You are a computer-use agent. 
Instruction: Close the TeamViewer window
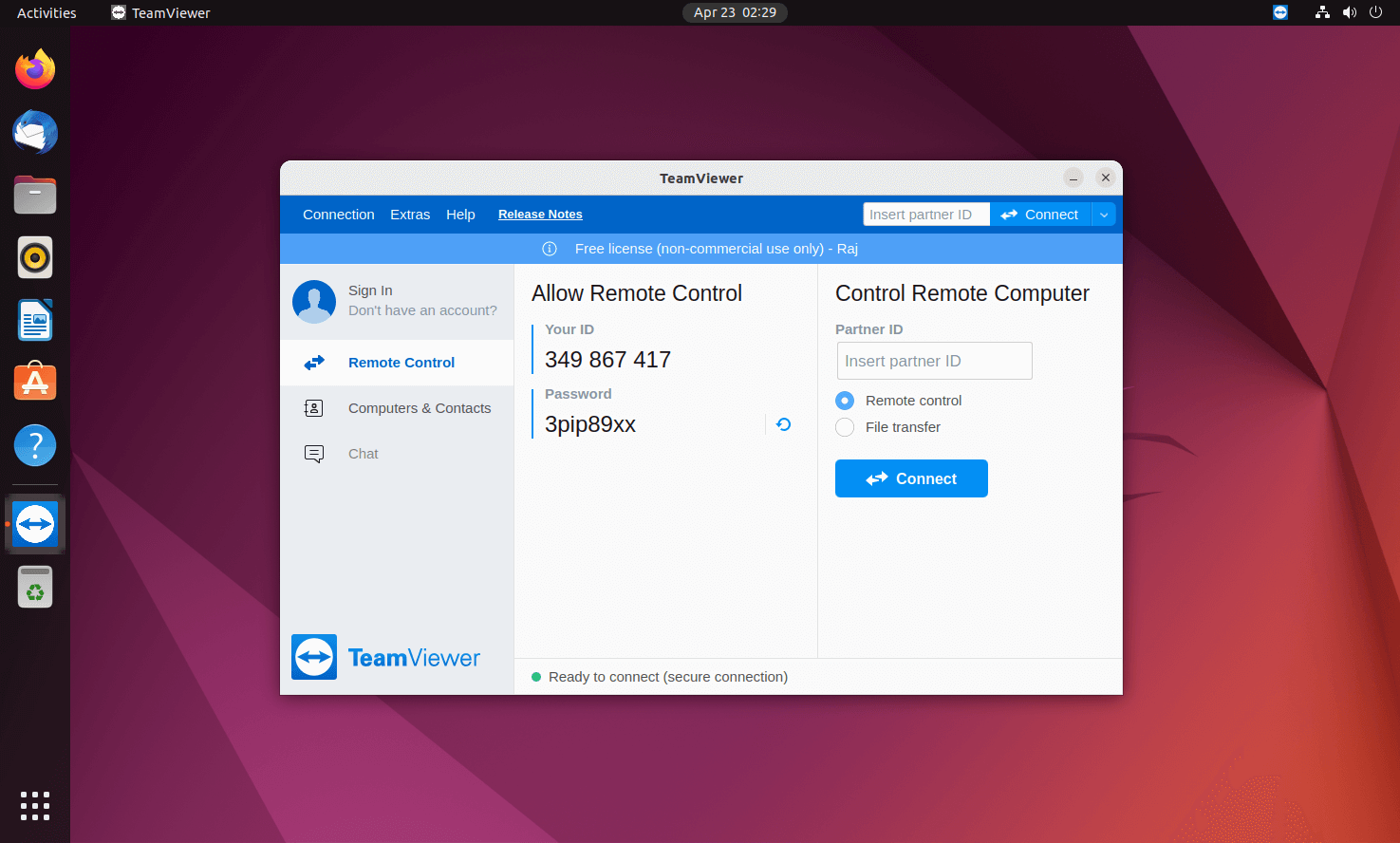(1106, 178)
